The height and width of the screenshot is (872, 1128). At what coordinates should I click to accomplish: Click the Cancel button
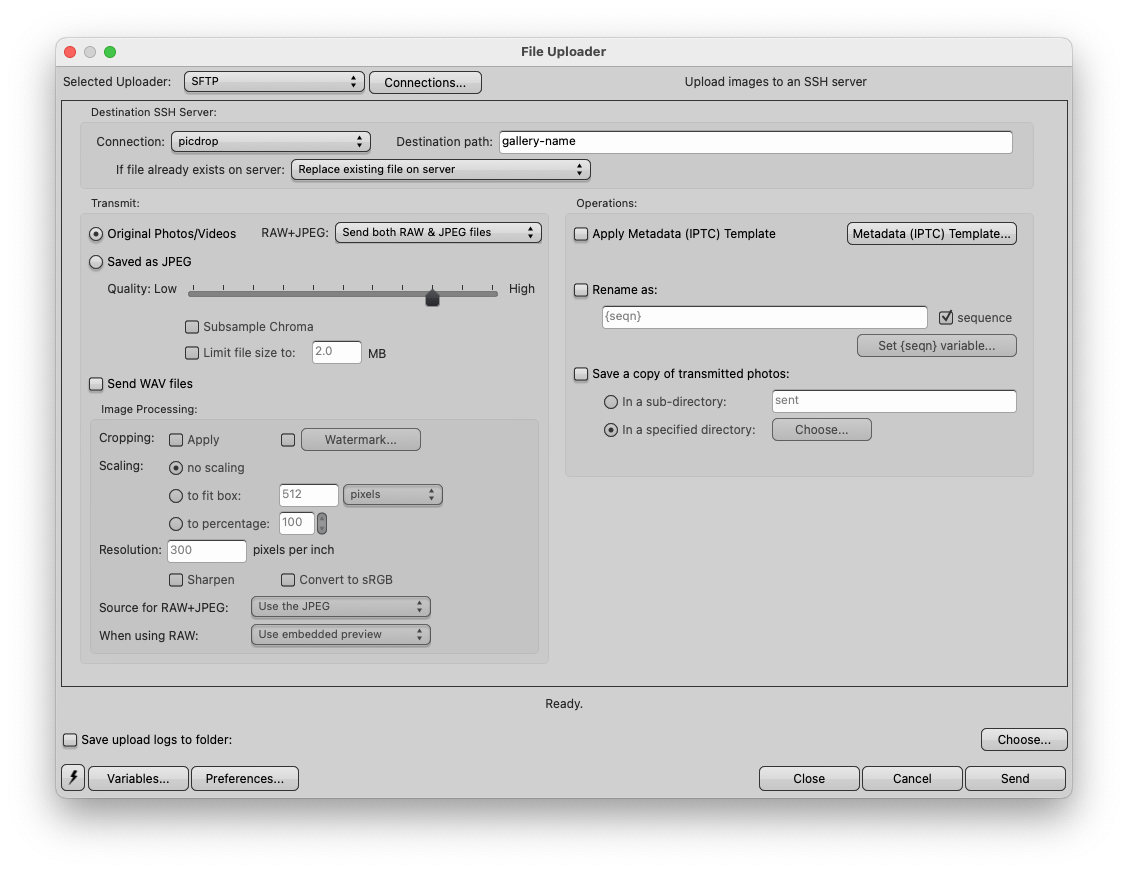(x=912, y=778)
